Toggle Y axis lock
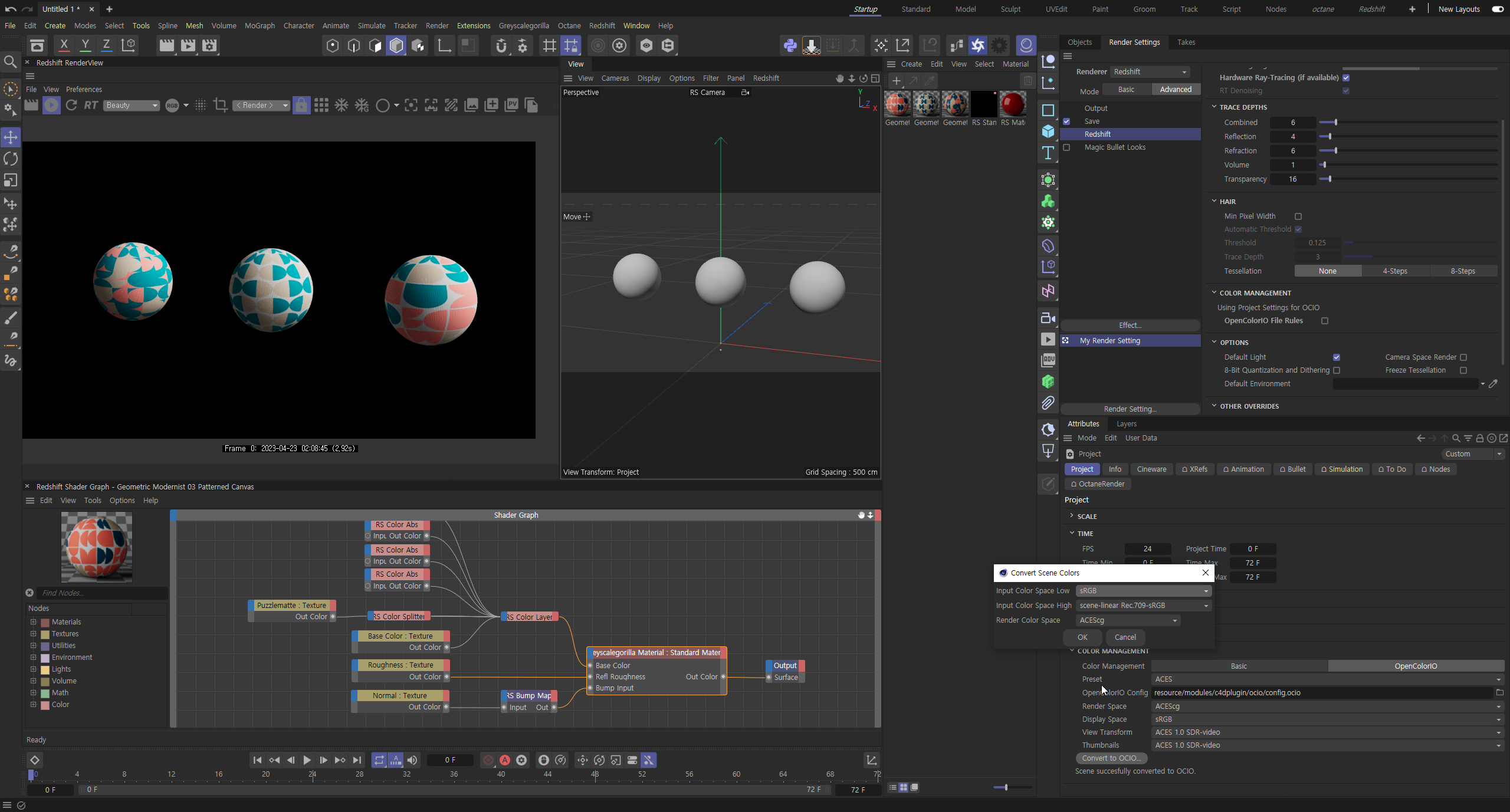This screenshot has height=812, width=1510. click(86, 45)
